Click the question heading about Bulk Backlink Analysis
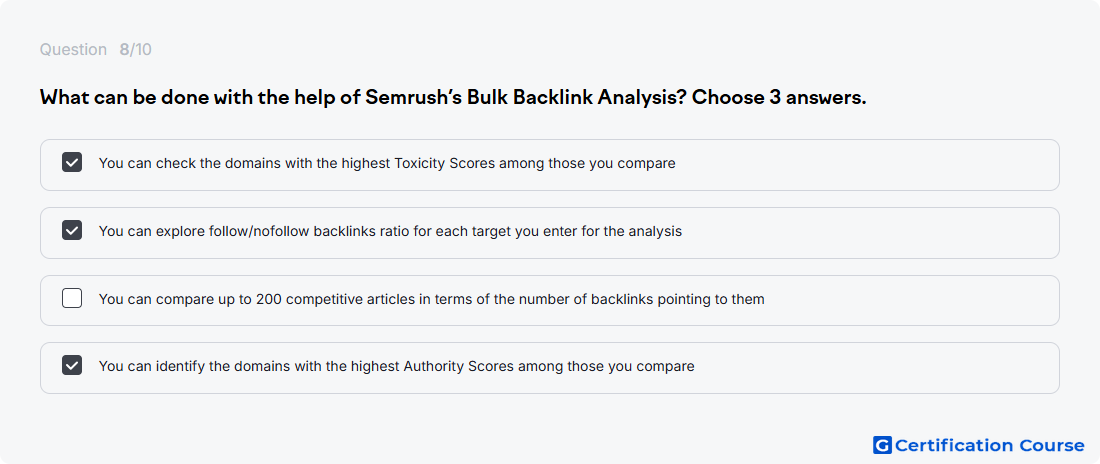The height and width of the screenshot is (464, 1100). [453, 98]
